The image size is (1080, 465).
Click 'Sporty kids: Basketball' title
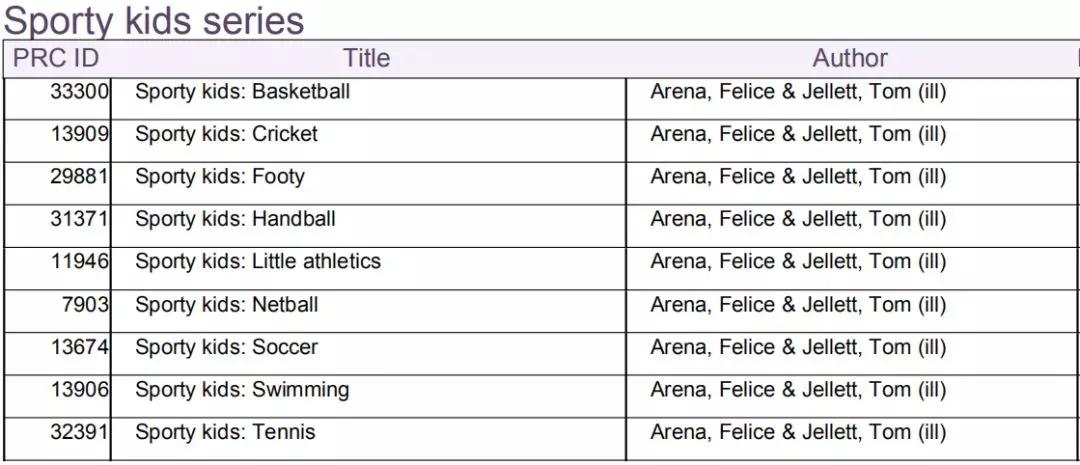pos(243,92)
